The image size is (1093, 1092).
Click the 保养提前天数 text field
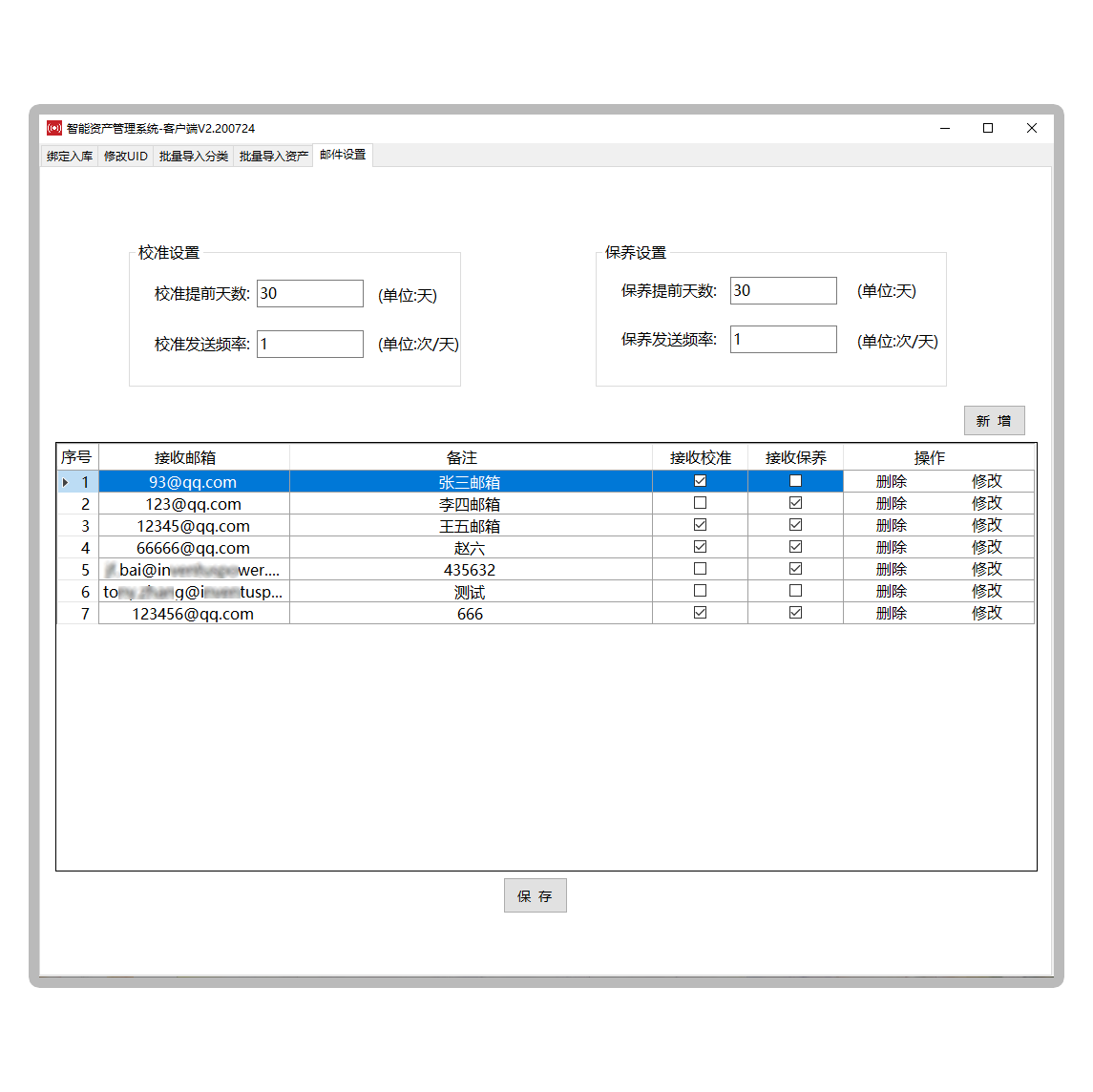point(783,291)
